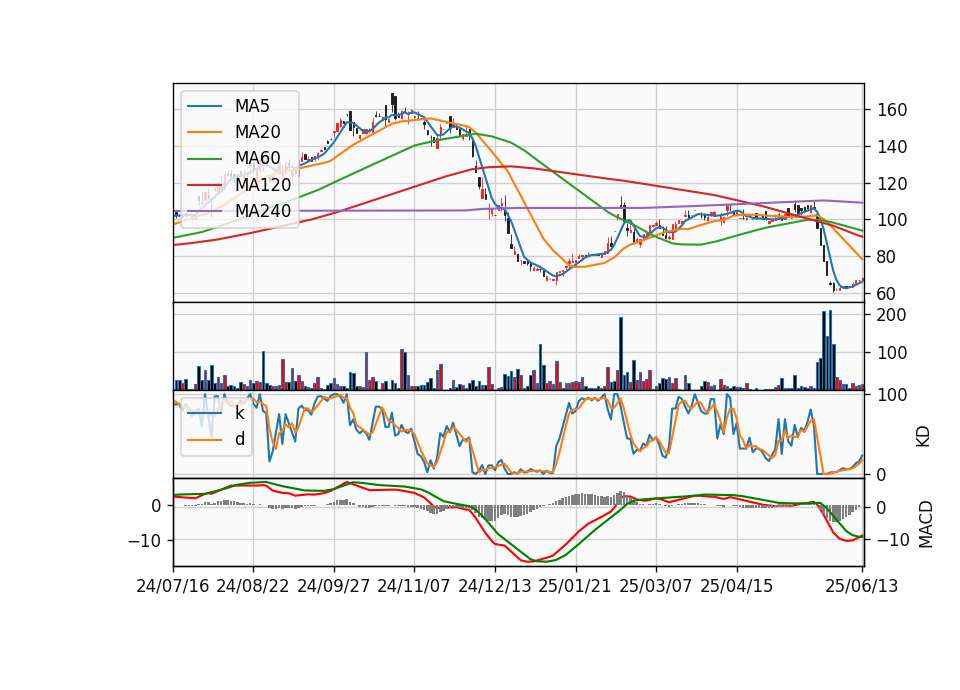Click the 24/11/07 date tick label
The height and width of the screenshot is (690, 960).
pos(414,586)
